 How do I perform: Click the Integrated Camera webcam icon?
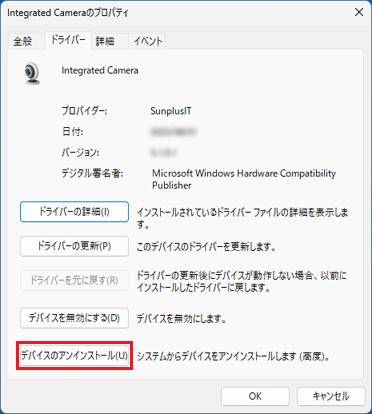click(x=32, y=73)
